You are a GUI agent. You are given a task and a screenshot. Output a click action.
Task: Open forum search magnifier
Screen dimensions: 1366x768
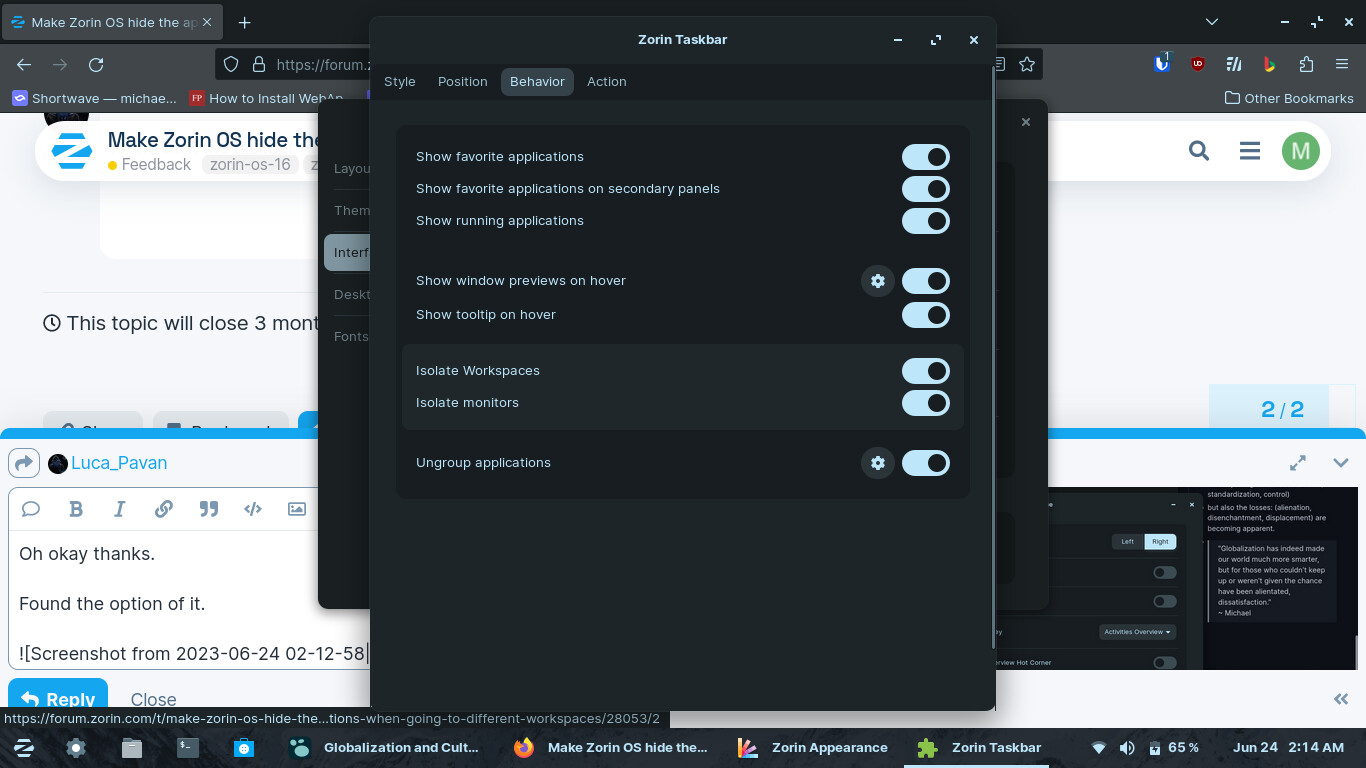[x=1199, y=151]
